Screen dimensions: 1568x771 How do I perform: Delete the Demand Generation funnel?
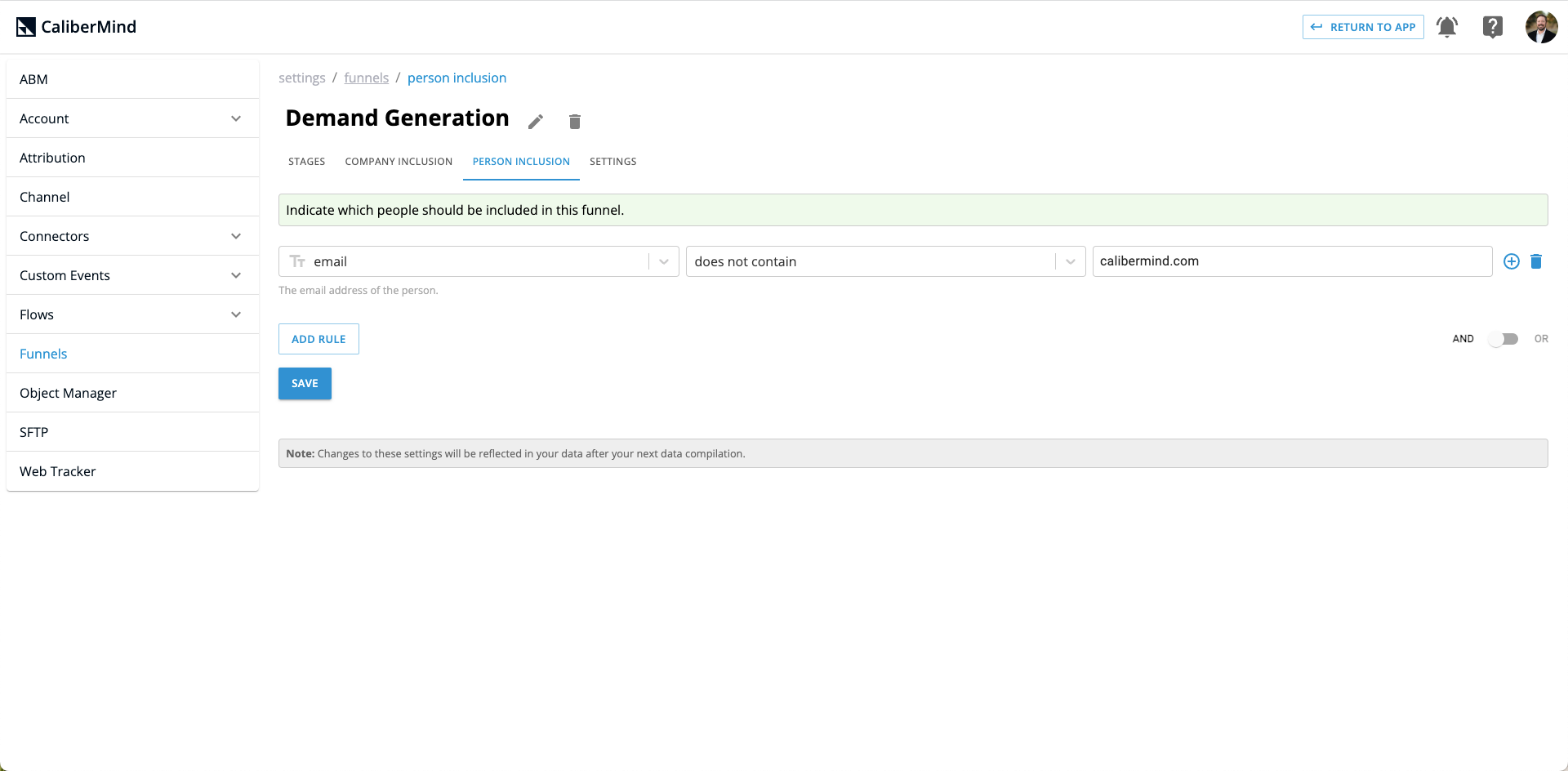pyautogui.click(x=575, y=122)
